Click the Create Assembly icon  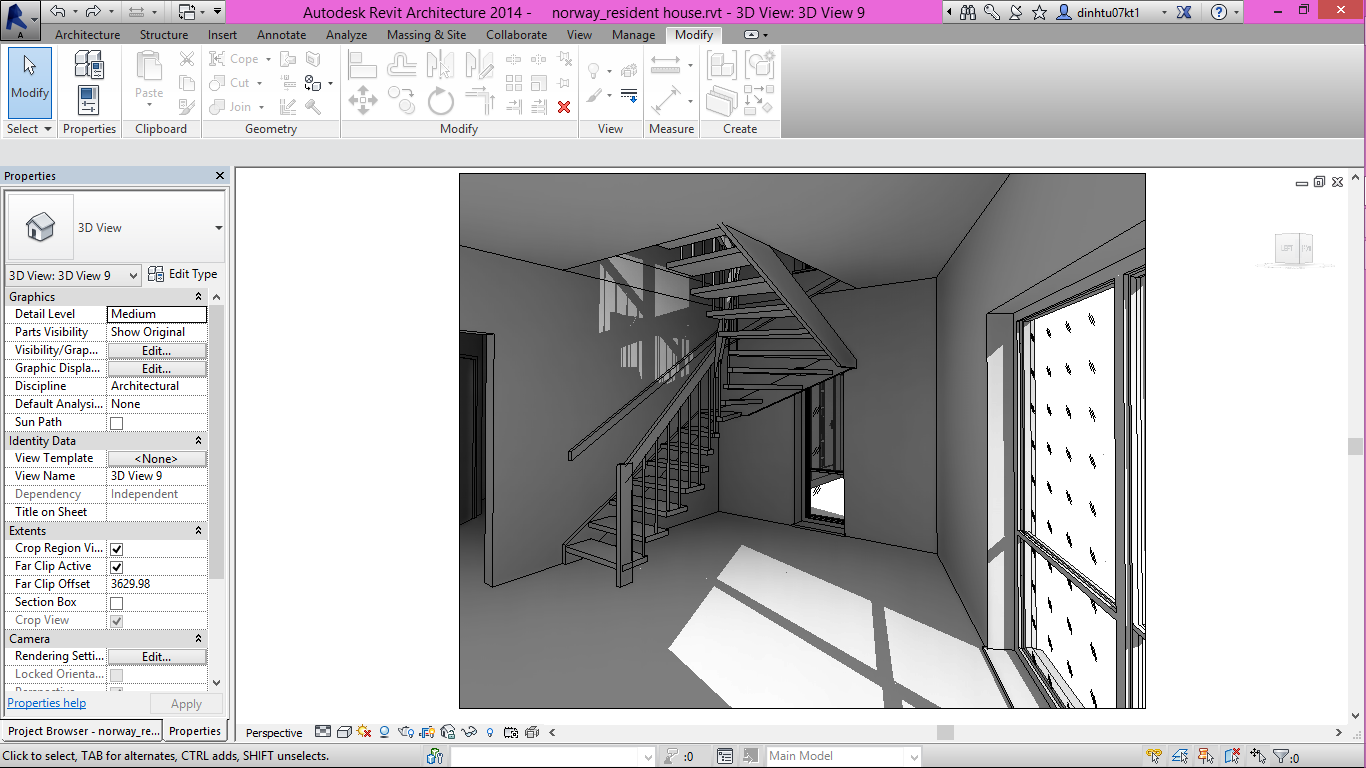point(722,66)
